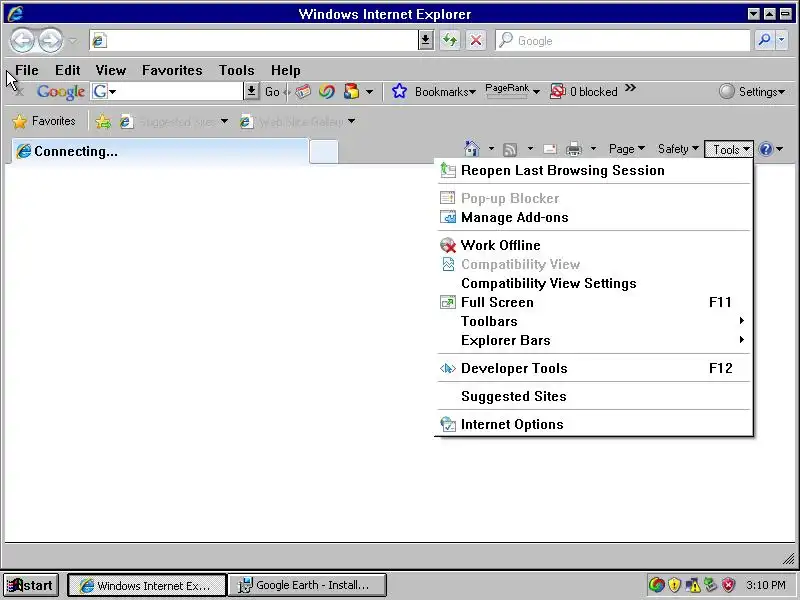Click the Forward navigation arrow button
Screen dimensions: 800x600
[51, 40]
